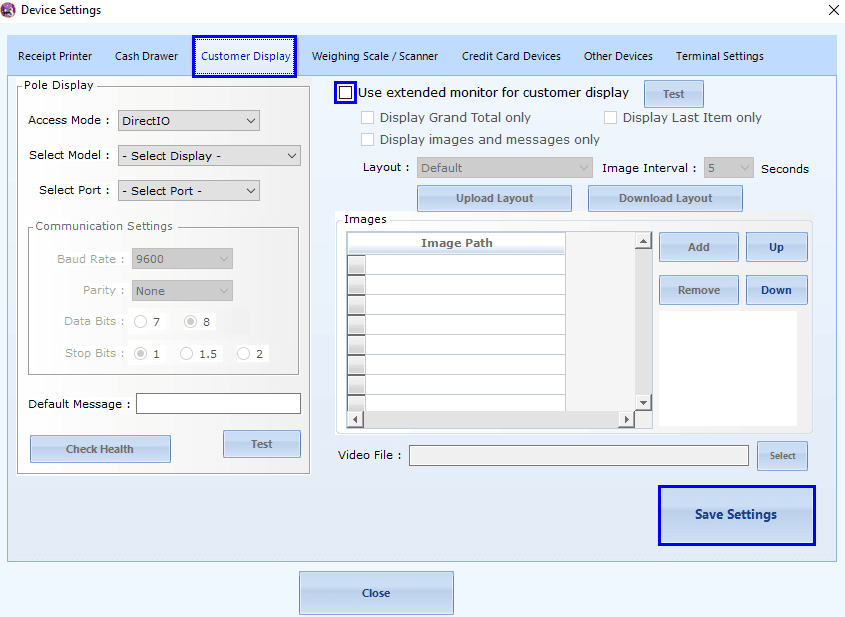This screenshot has width=845, height=617.
Task: Open the Weighing Scale / Scanner tab
Action: click(x=375, y=56)
